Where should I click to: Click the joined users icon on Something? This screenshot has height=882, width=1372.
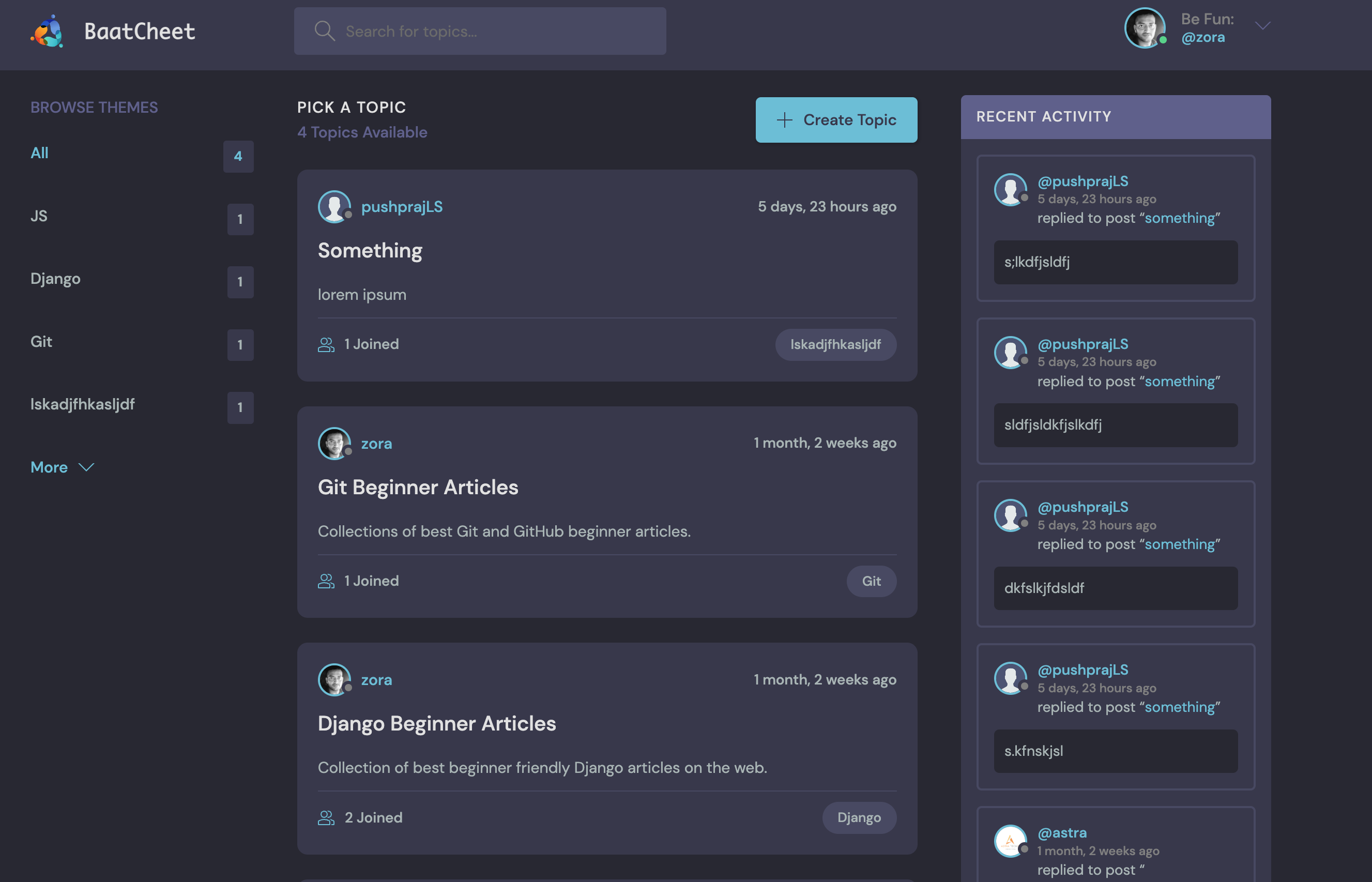click(326, 344)
